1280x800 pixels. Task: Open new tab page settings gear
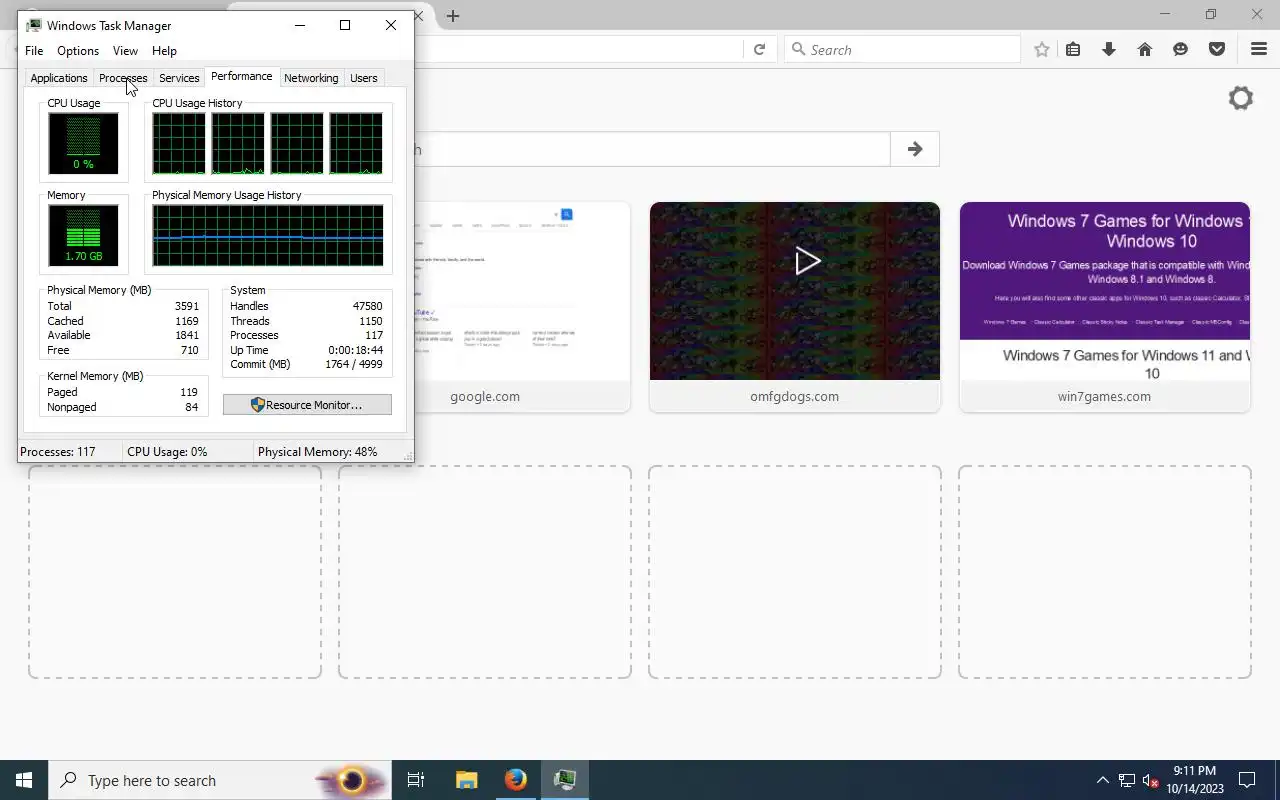(x=1241, y=98)
